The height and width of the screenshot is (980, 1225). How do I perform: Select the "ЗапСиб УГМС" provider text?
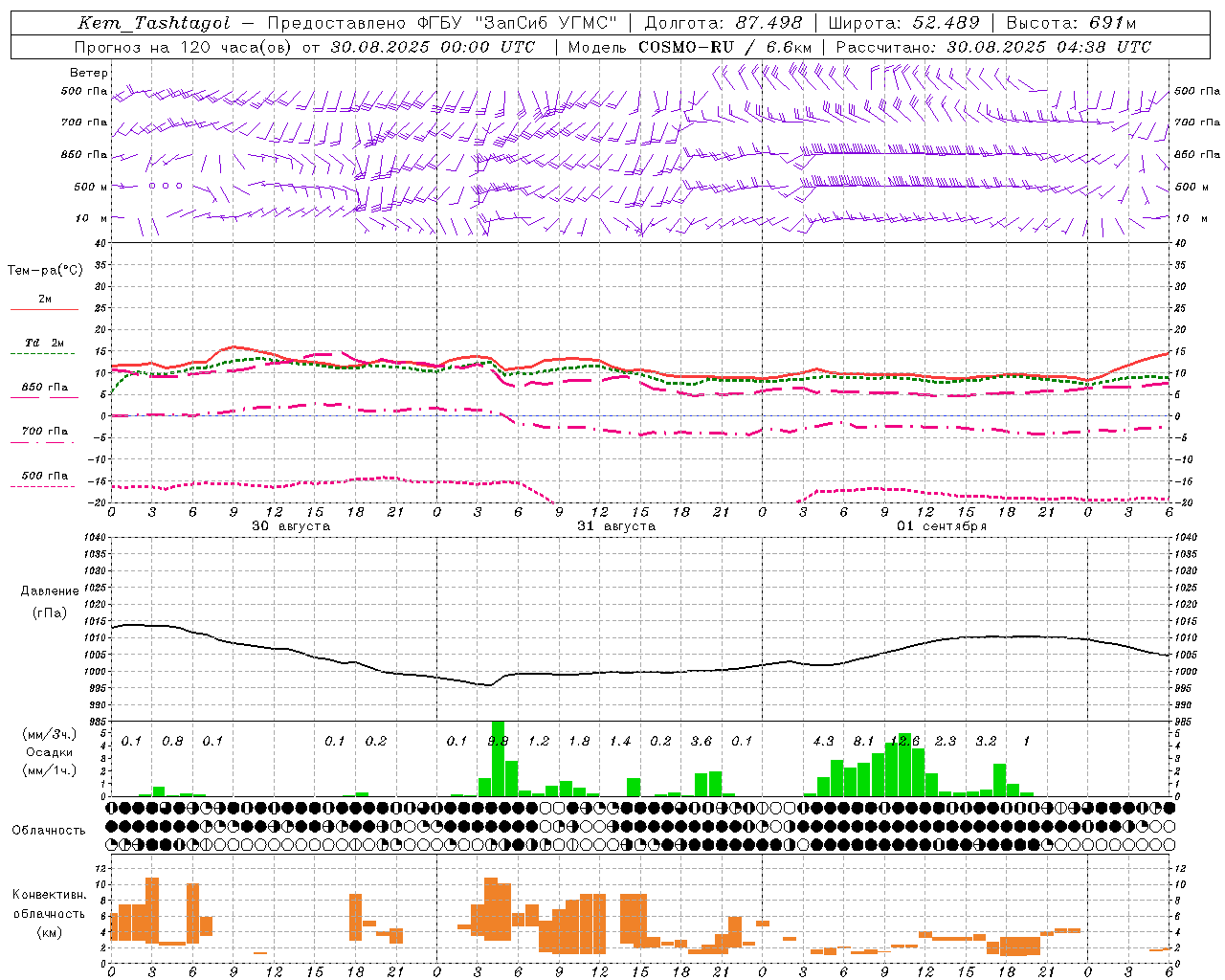click(x=545, y=23)
